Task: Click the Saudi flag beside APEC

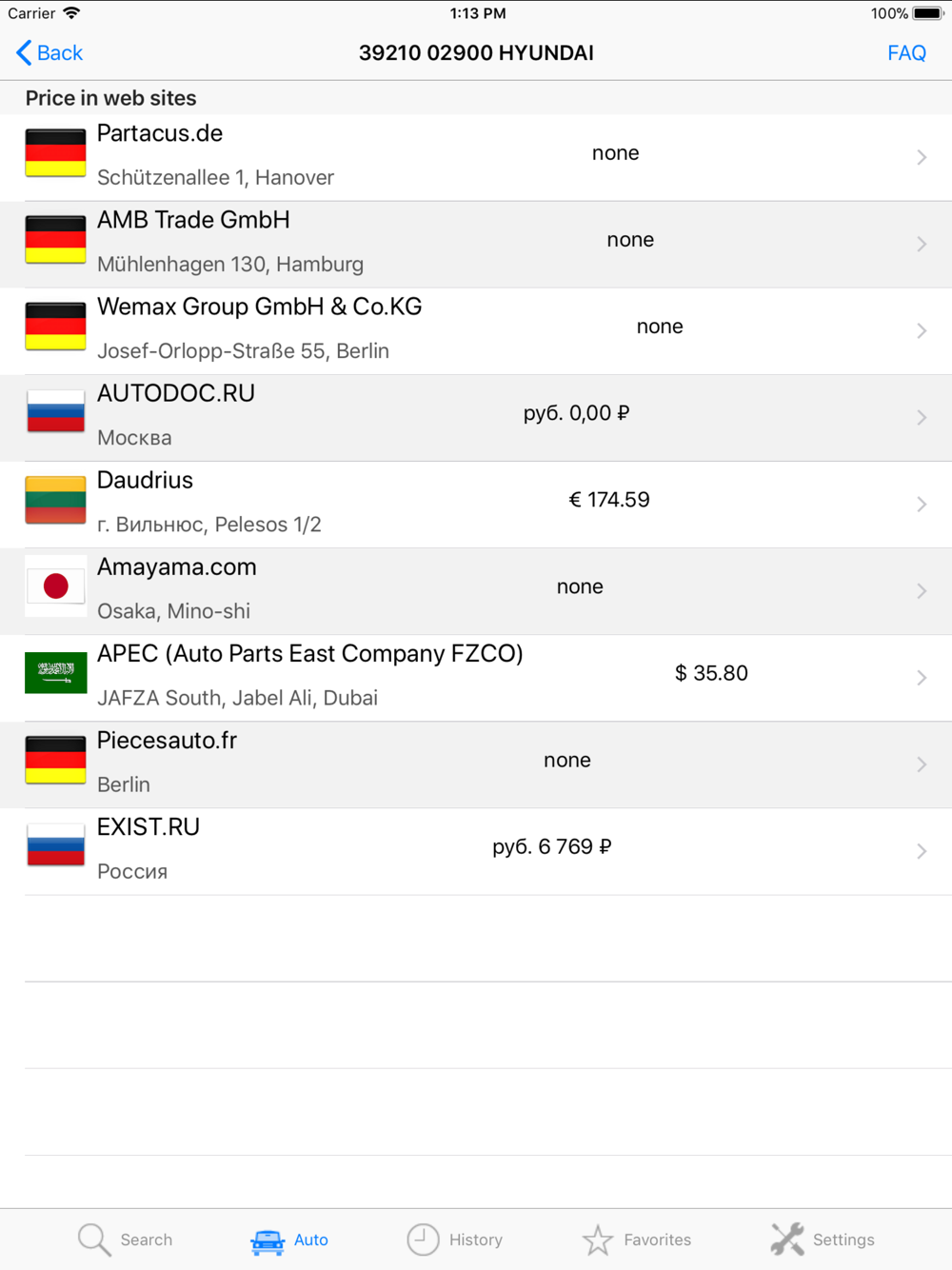Action: click(55, 673)
